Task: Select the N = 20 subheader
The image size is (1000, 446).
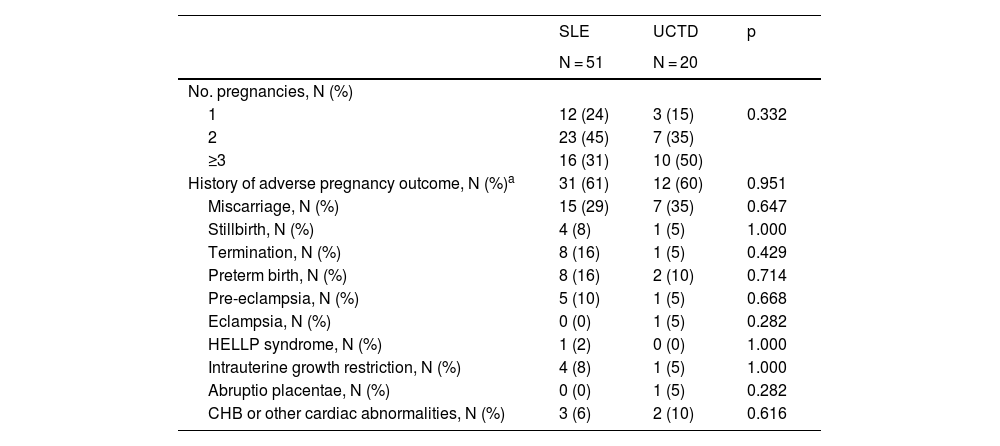Action: 675,63
